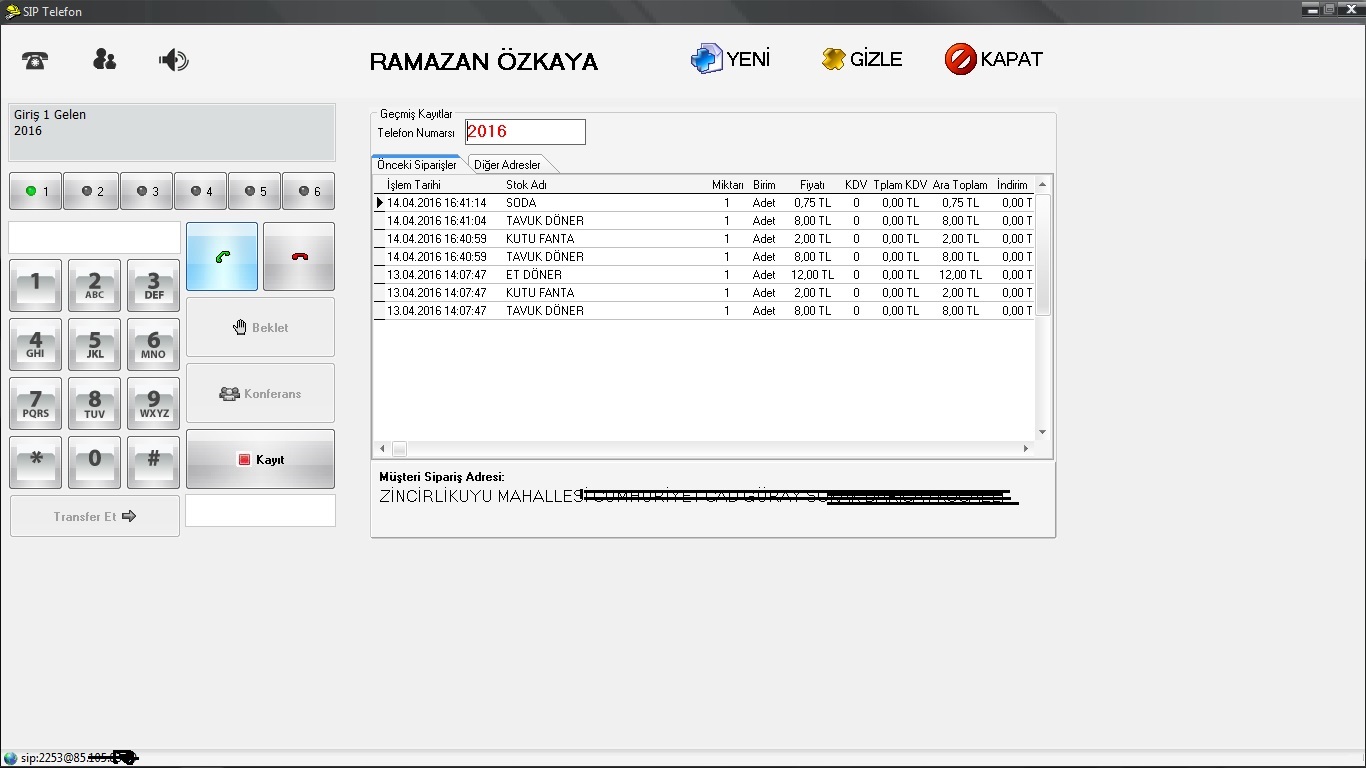Click the speaker volume icon
Viewport: 1366px width, 768px height.
pyautogui.click(x=173, y=61)
